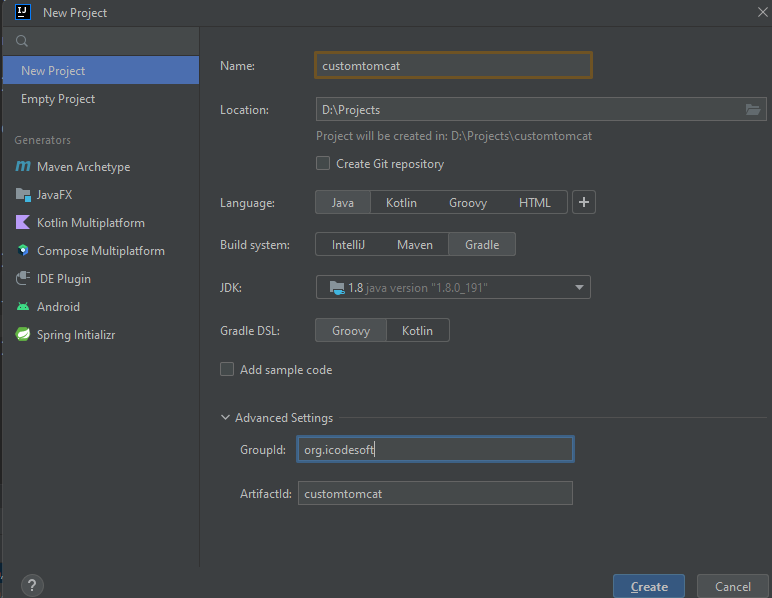Select Empty Project in the sidebar
772x598 pixels.
click(x=58, y=99)
